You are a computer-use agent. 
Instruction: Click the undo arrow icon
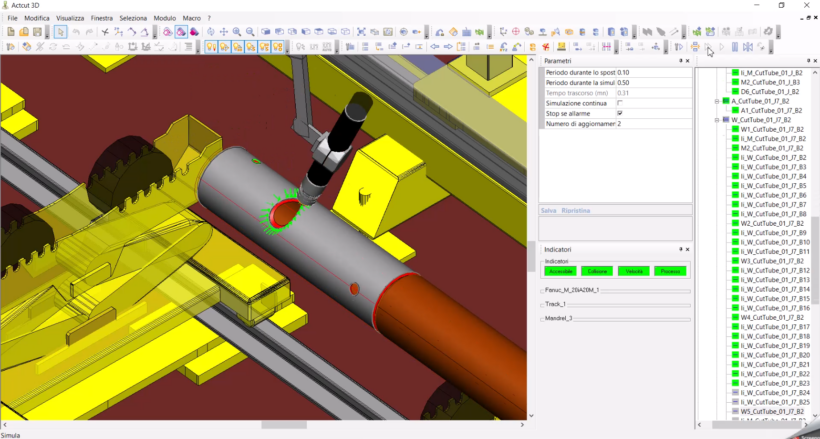point(77,32)
